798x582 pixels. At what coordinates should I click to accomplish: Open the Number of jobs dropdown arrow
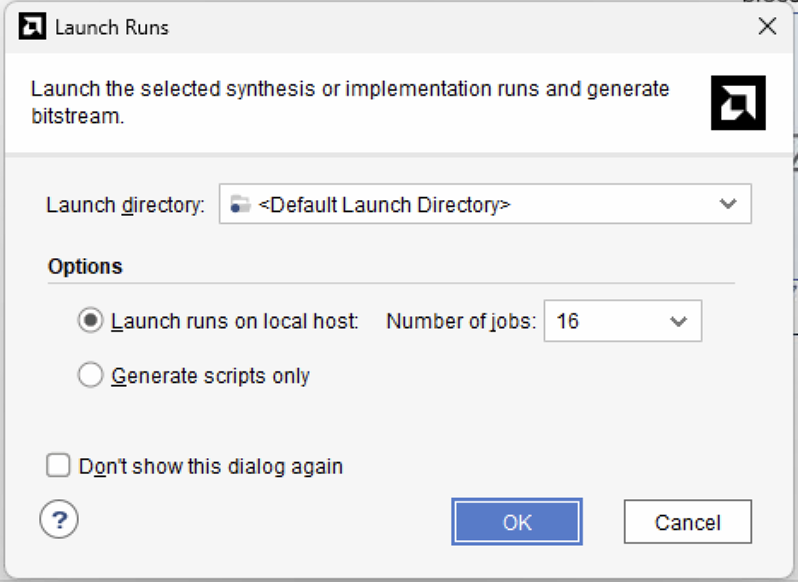click(678, 322)
